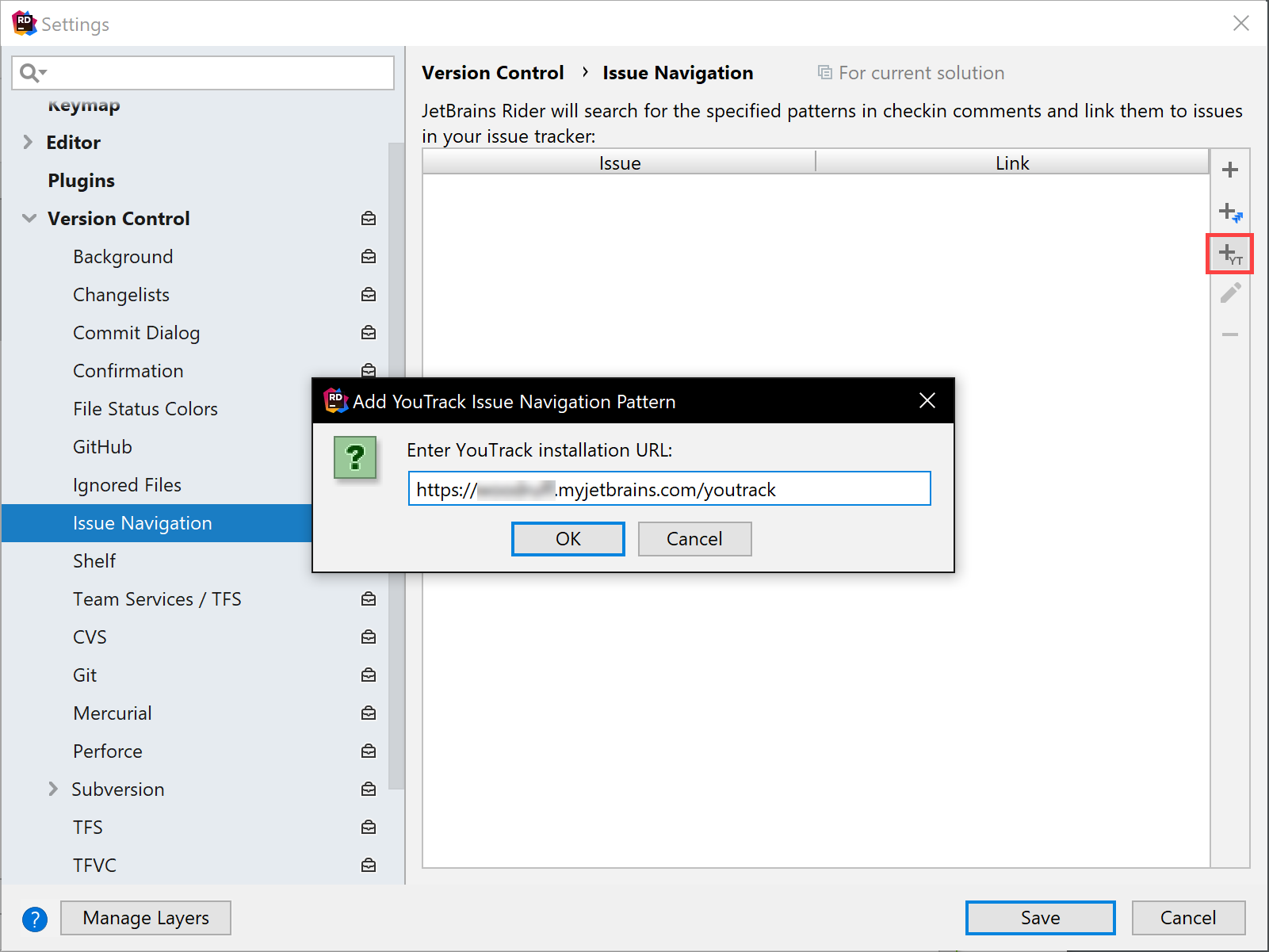Click the layer icon next to CVS
Viewport: 1269px width, 952px height.
pyautogui.click(x=369, y=637)
